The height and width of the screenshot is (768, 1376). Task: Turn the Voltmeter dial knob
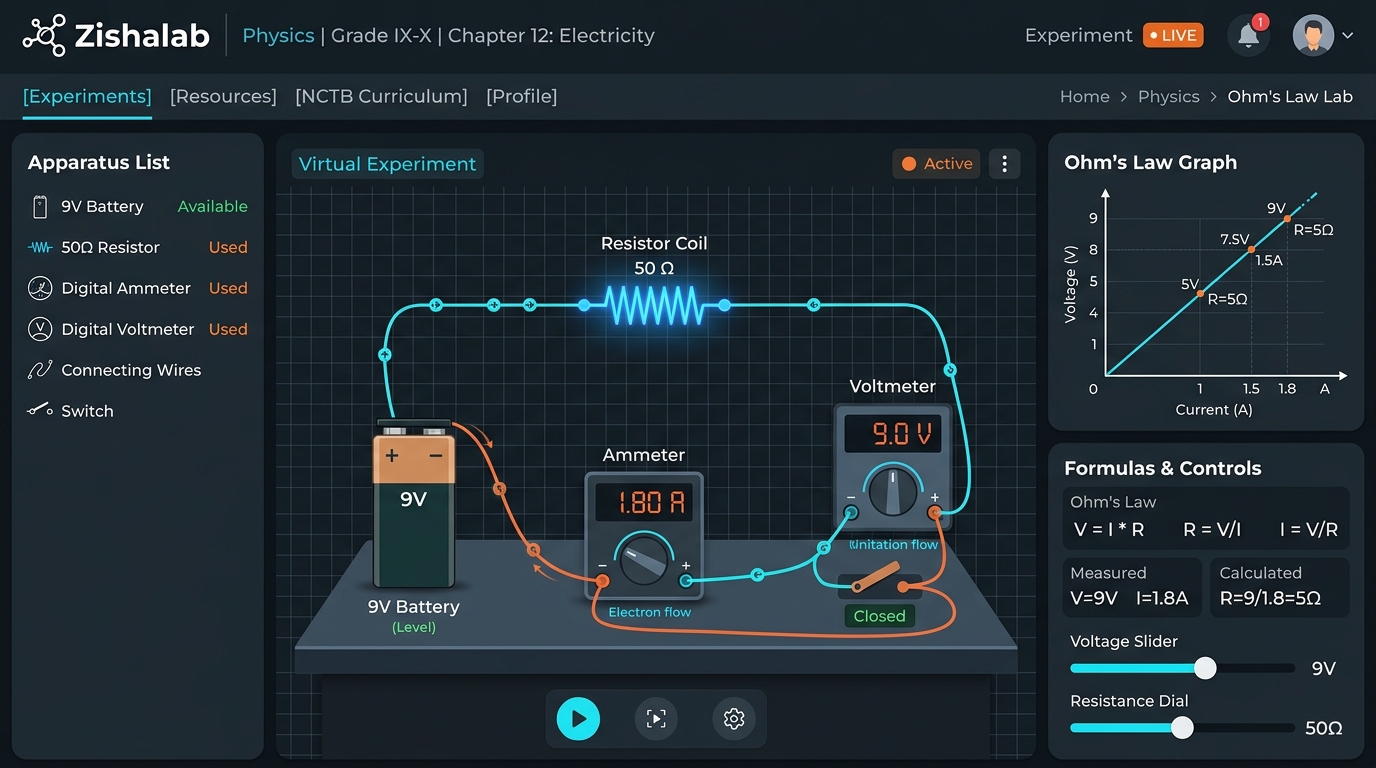coord(892,491)
